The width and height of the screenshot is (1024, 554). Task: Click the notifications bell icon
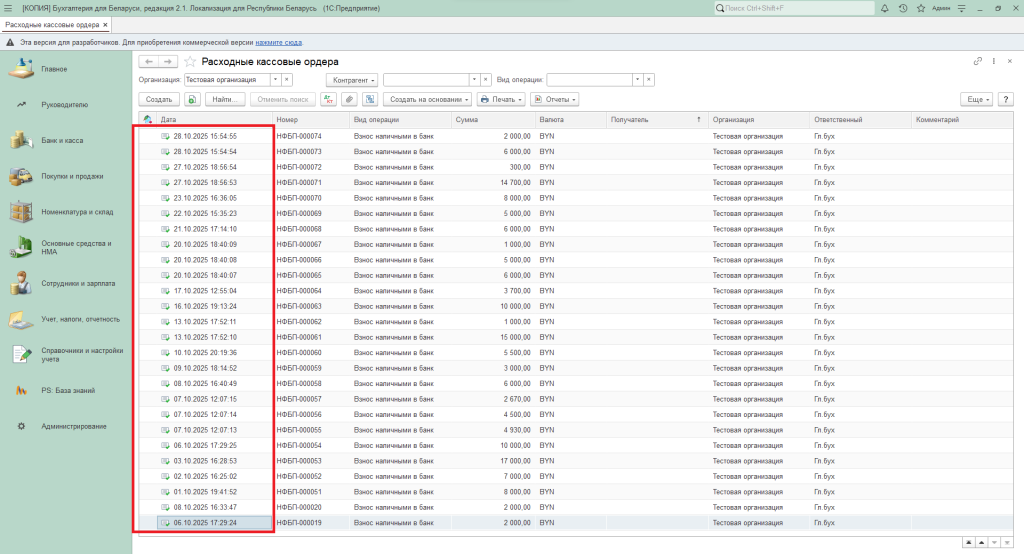(x=887, y=8)
